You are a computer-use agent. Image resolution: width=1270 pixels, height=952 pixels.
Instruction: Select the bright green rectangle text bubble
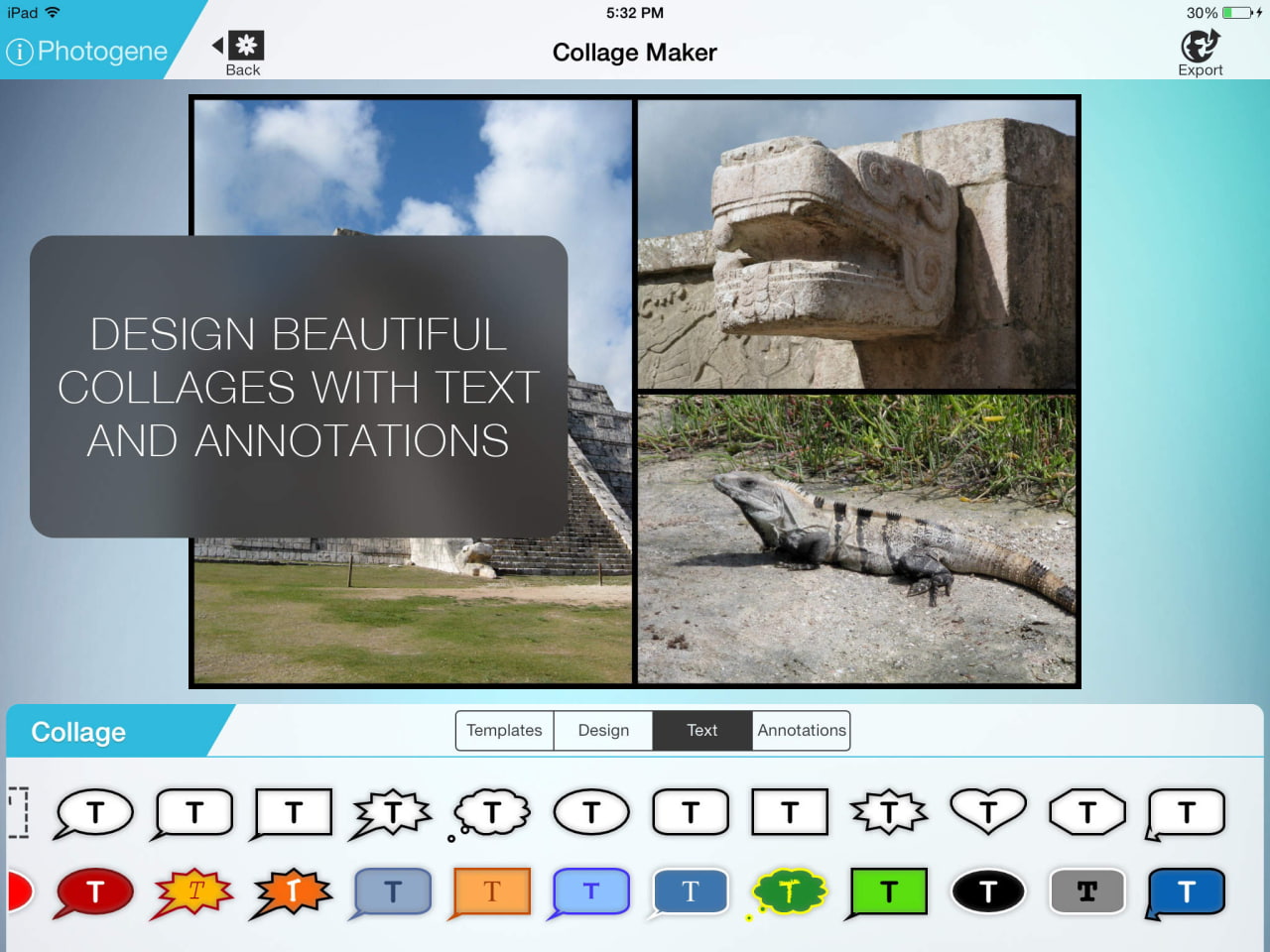(x=888, y=892)
